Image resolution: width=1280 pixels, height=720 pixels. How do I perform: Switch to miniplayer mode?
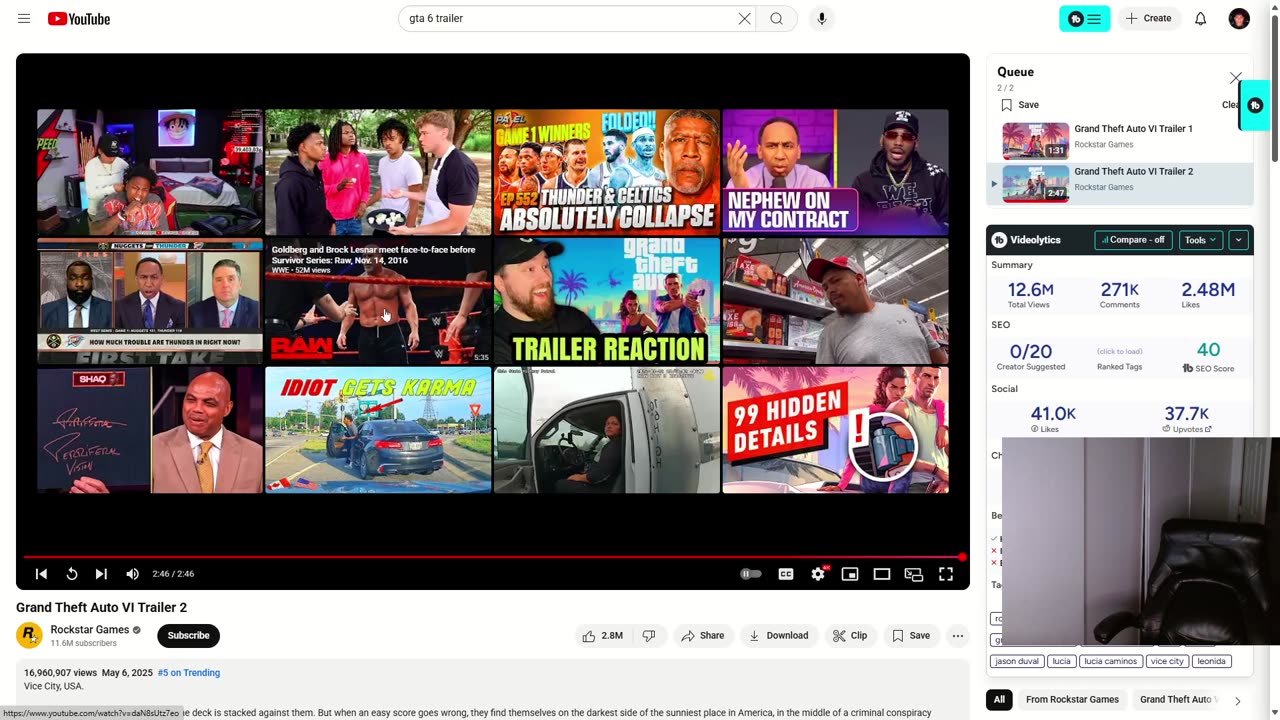tap(850, 574)
